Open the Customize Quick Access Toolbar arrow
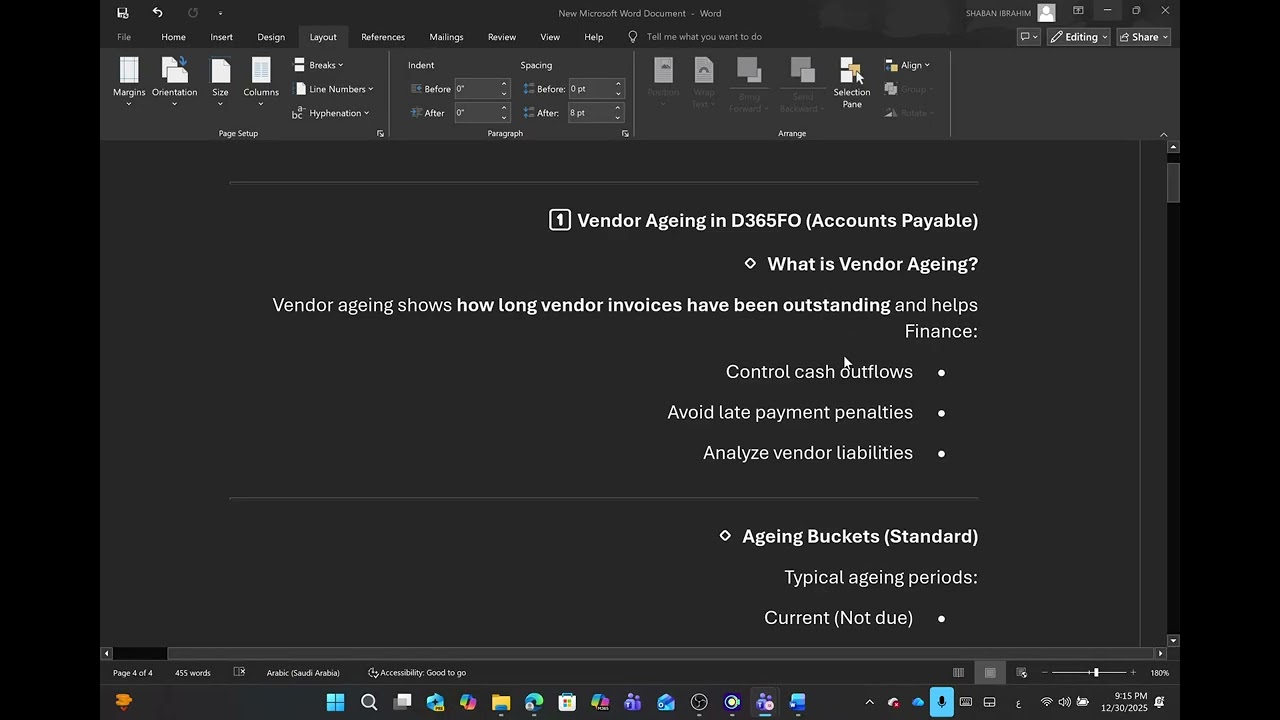Viewport: 1280px width, 720px height. click(x=220, y=13)
